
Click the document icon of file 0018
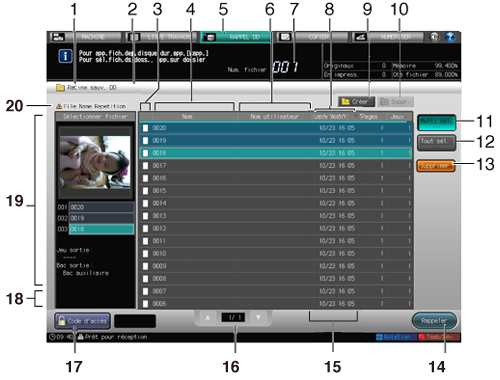pyautogui.click(x=145, y=153)
